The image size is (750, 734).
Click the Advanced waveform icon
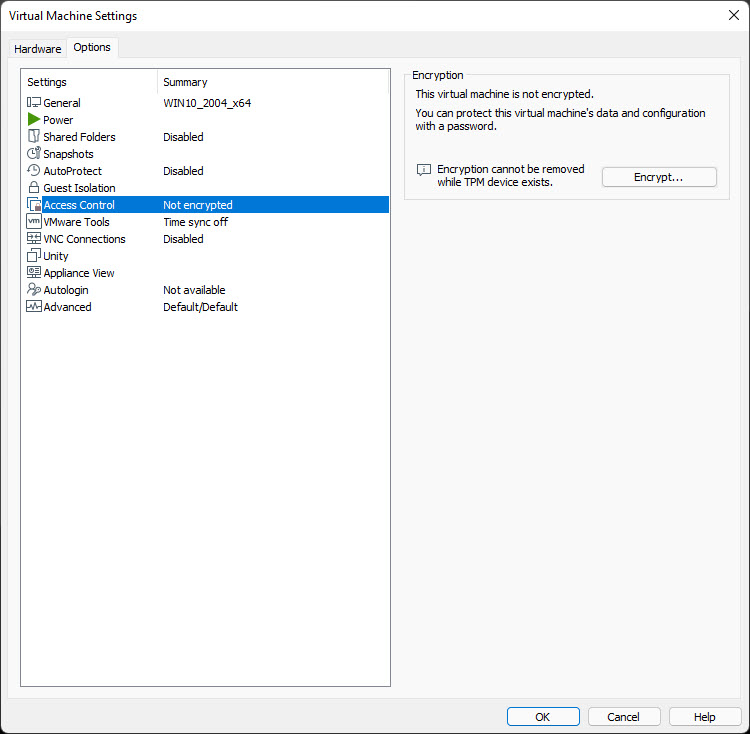point(33,307)
